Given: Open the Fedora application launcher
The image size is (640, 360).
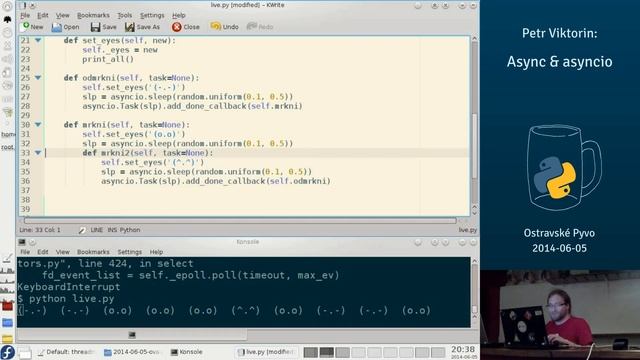Looking at the screenshot, I should click(x=7, y=352).
